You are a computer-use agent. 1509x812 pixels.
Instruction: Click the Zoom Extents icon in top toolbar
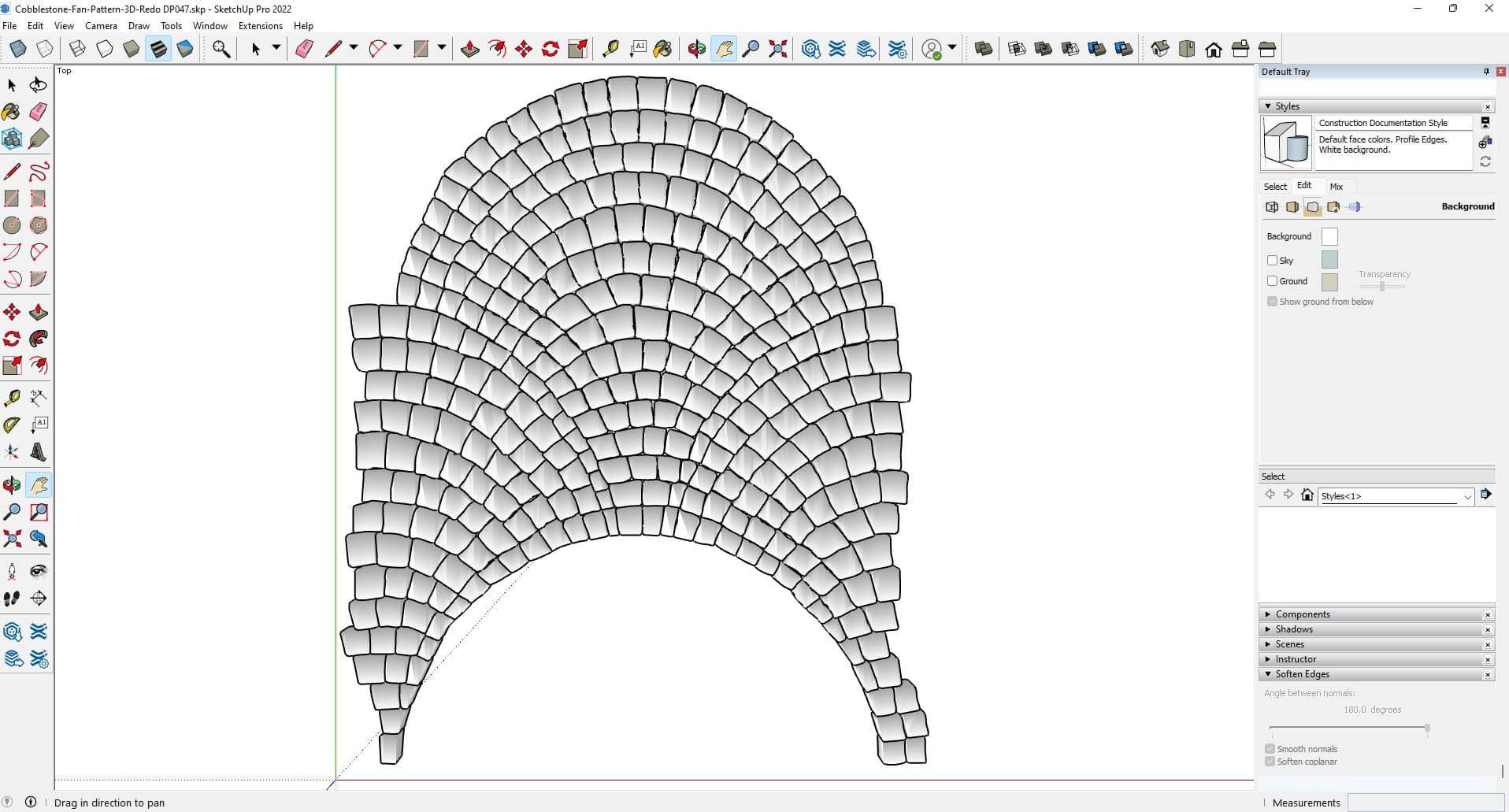777,49
